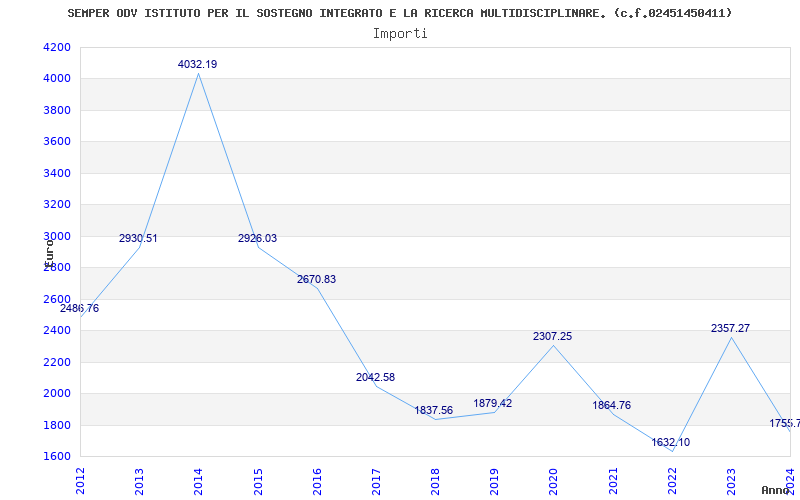Select the 2670.83 value for 2016
800x500 pixels.
coord(316,280)
